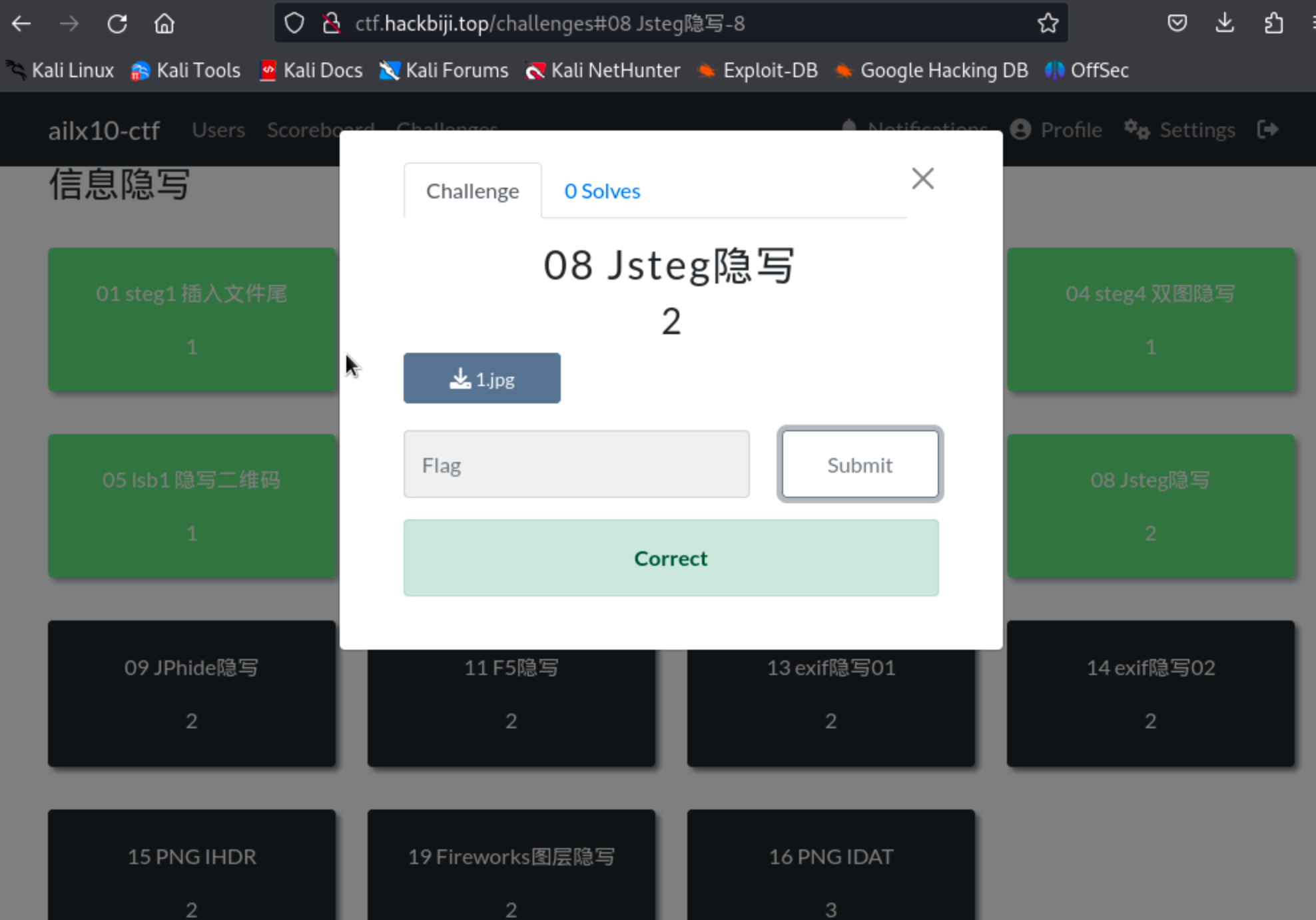Viewport: 1316px width, 920px height.
Task: Submit the entered flag
Action: coord(859,465)
